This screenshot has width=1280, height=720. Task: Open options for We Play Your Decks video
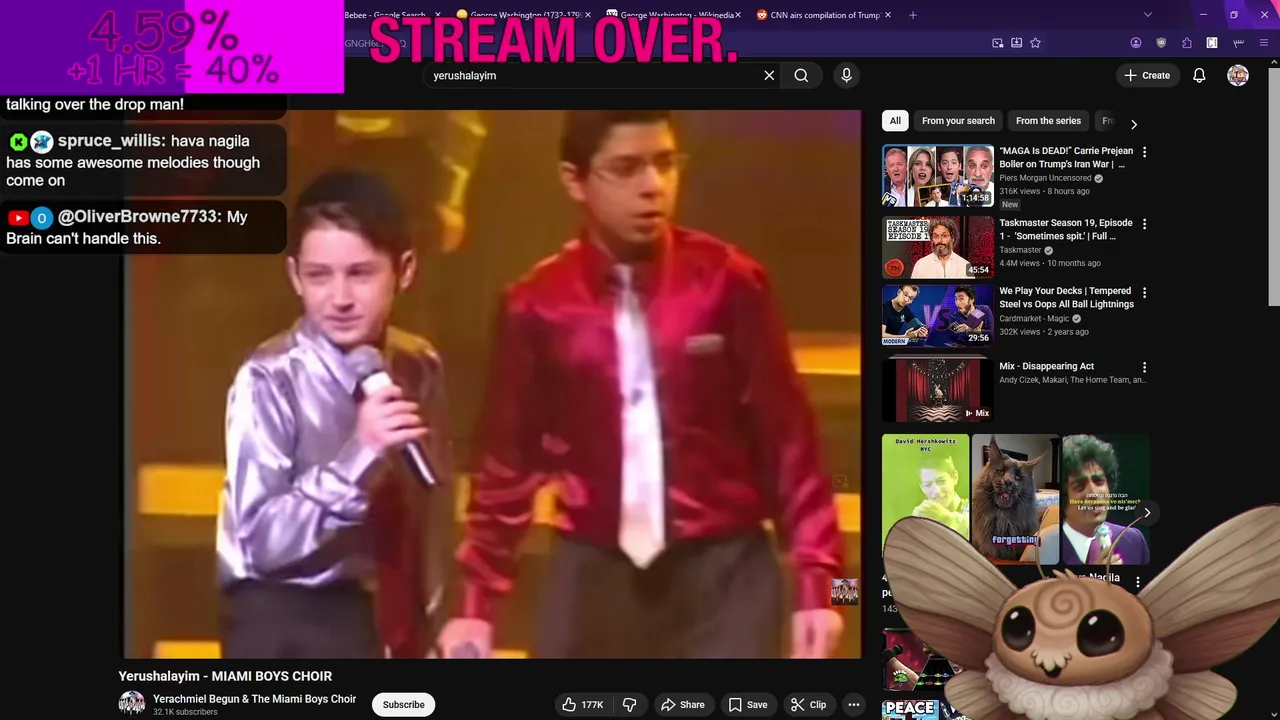[x=1144, y=292]
